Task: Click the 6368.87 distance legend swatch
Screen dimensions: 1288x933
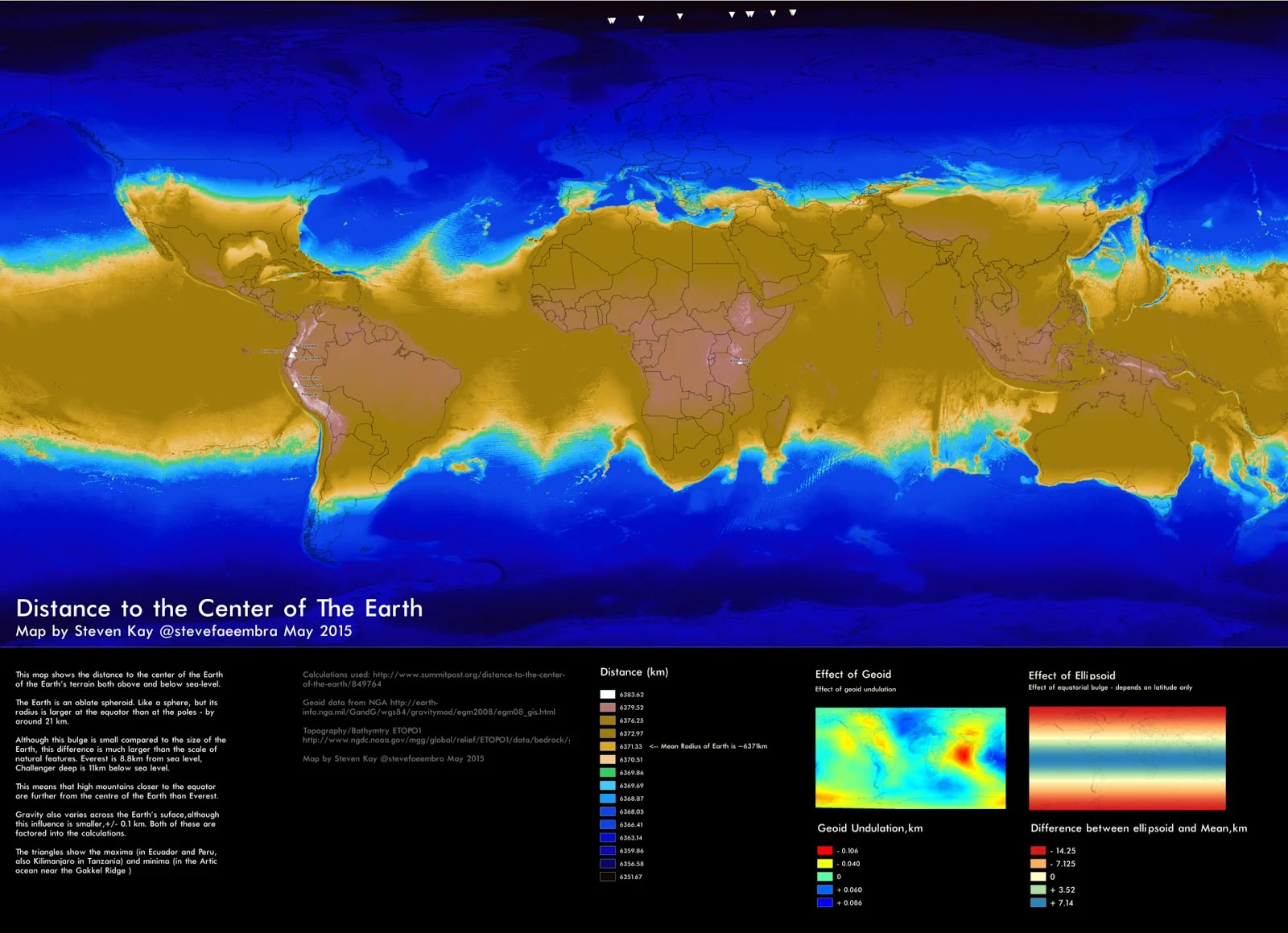Action: (608, 799)
